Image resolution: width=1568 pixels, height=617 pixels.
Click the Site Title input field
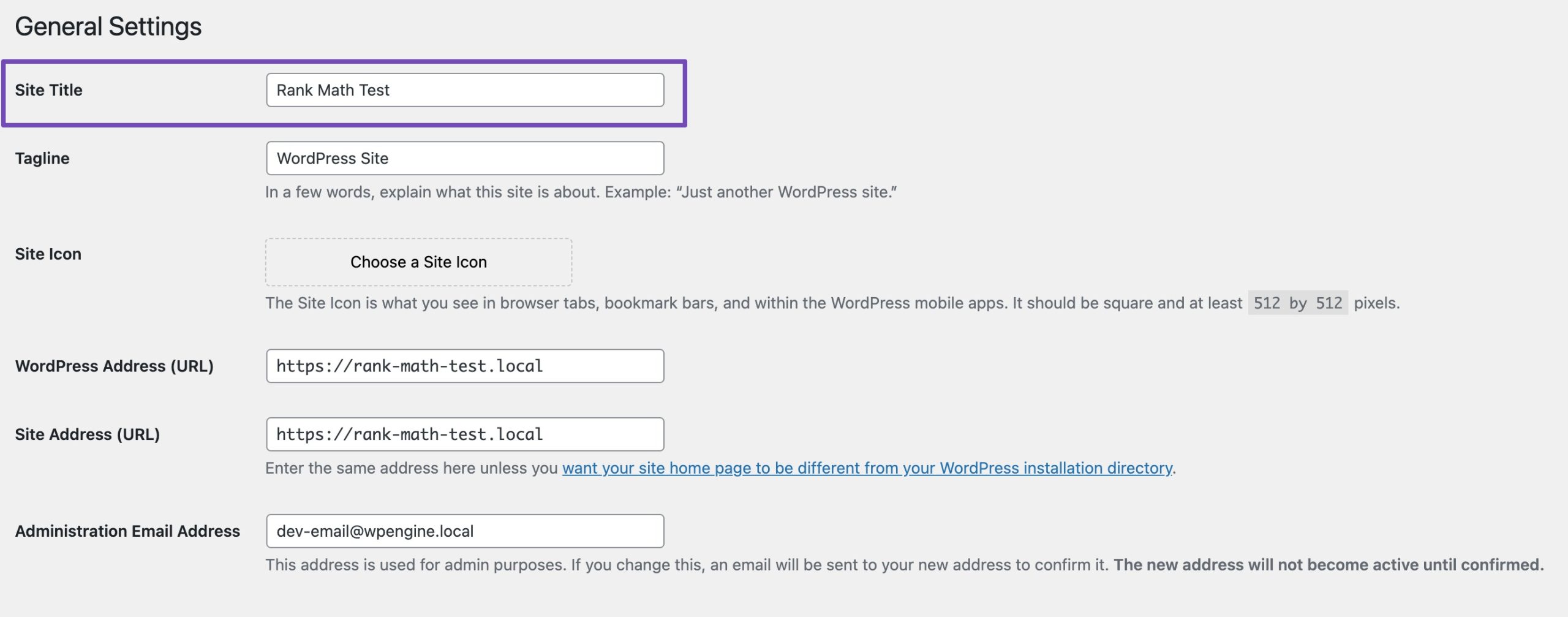pyautogui.click(x=464, y=90)
